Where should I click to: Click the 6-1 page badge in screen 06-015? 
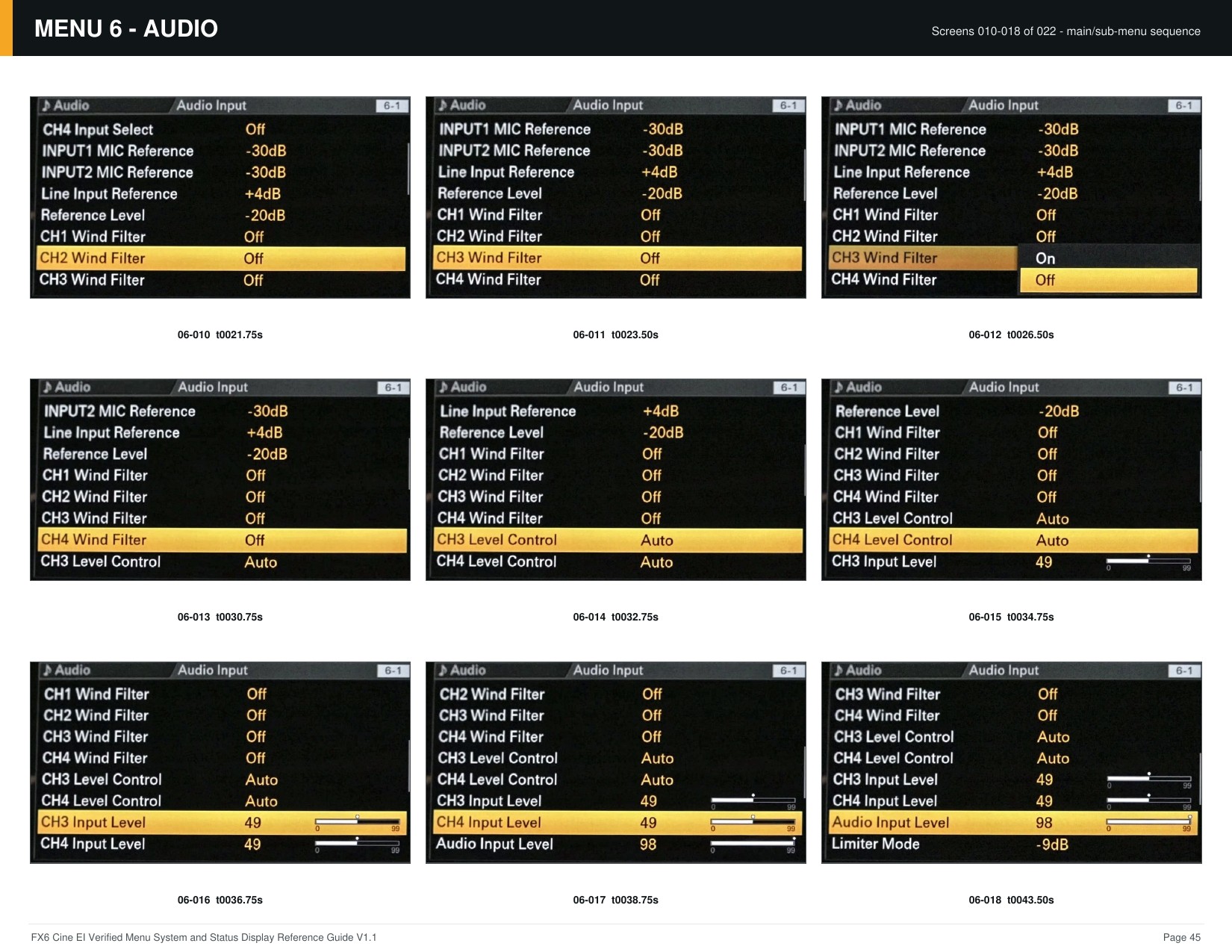tap(1183, 388)
